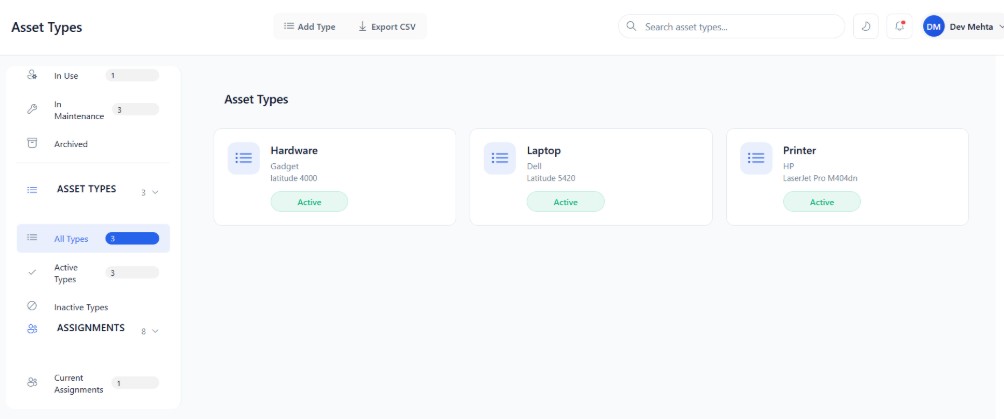1004x419 pixels.
Task: Toggle dark mode with the moon icon
Action: pos(866,27)
